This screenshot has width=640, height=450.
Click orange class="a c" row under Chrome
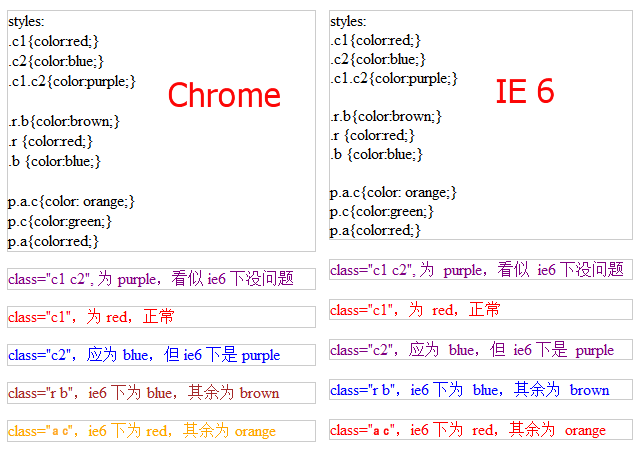coord(161,431)
